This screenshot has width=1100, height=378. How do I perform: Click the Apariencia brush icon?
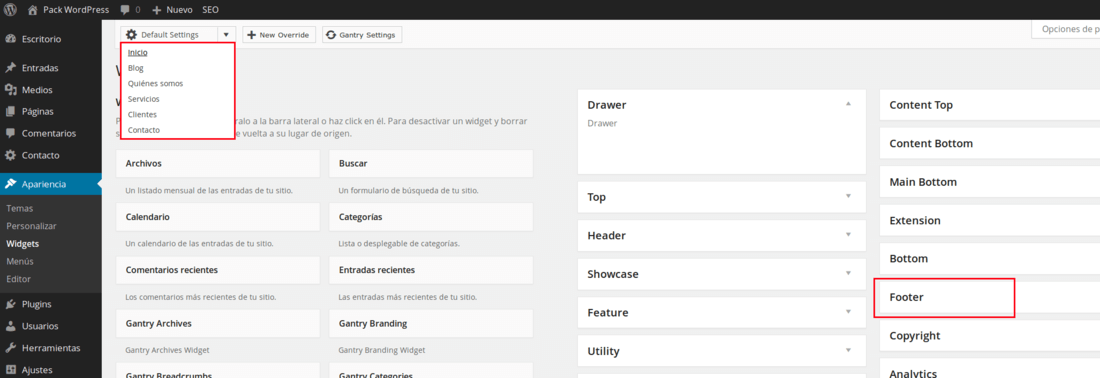pyautogui.click(x=11, y=184)
